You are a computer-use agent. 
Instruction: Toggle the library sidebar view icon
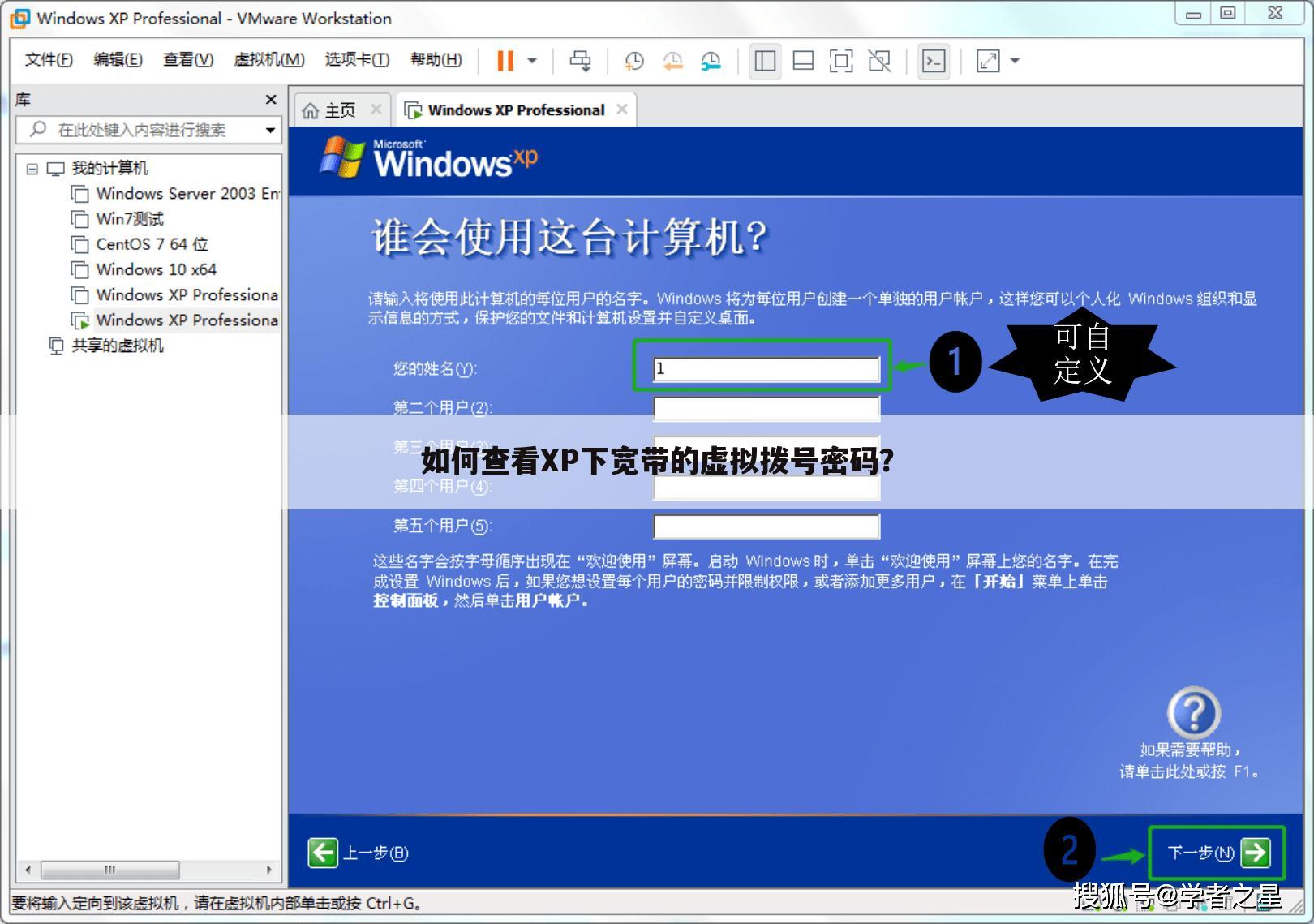tap(764, 61)
